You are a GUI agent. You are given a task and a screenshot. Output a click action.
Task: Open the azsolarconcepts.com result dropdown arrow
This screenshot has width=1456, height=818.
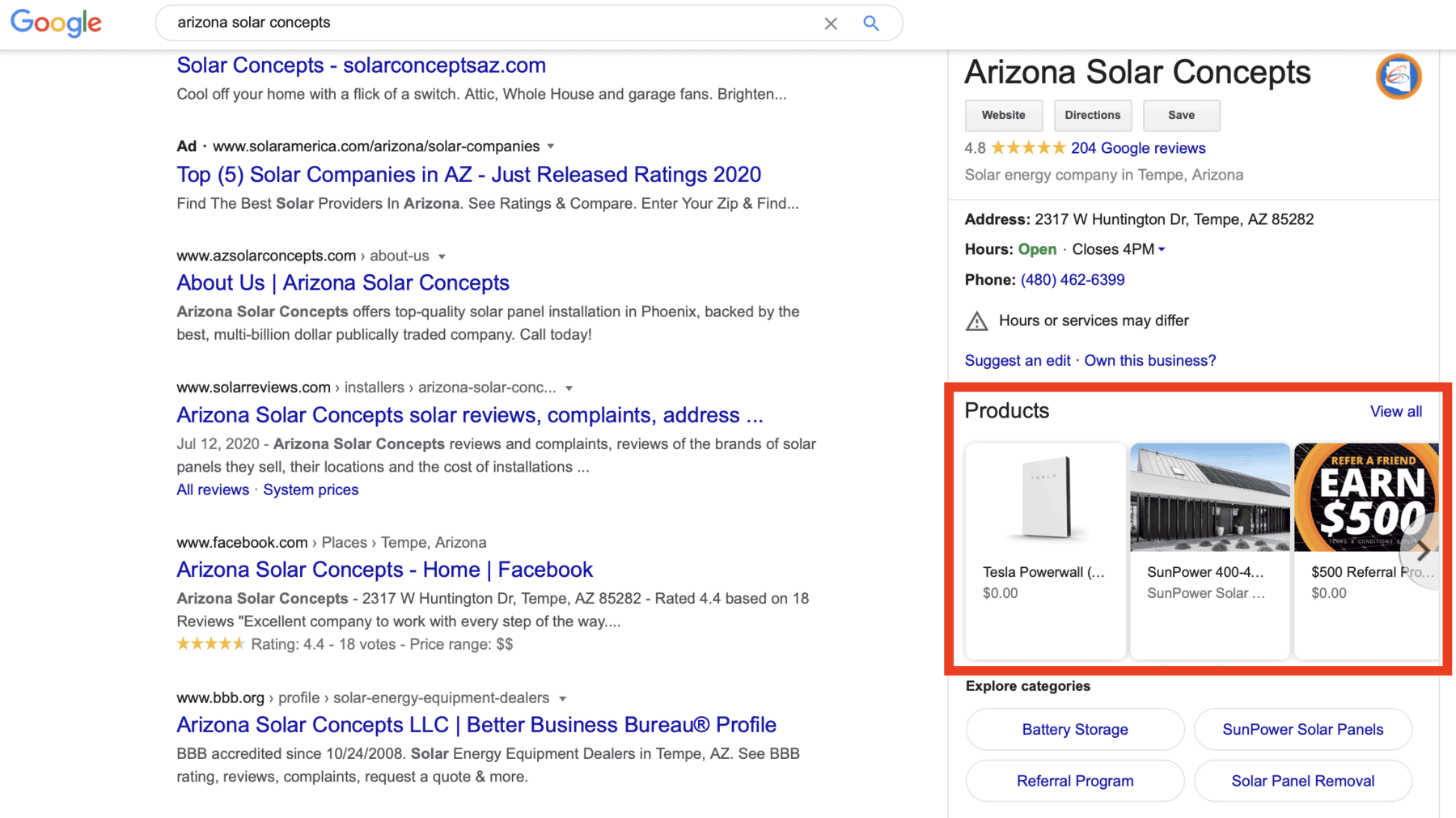442,256
